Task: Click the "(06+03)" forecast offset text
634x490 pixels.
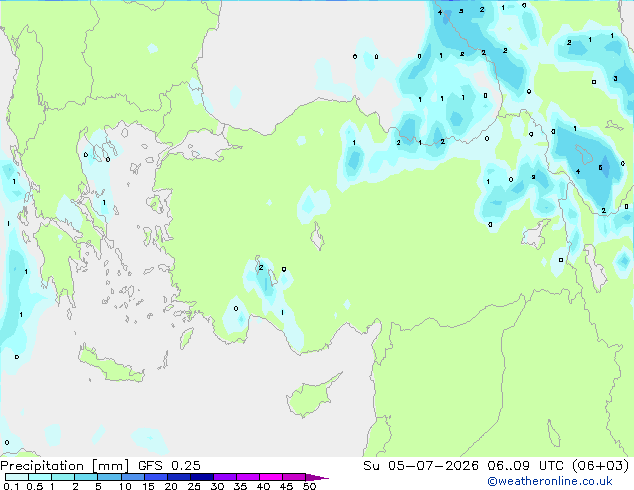Action: coord(601,466)
